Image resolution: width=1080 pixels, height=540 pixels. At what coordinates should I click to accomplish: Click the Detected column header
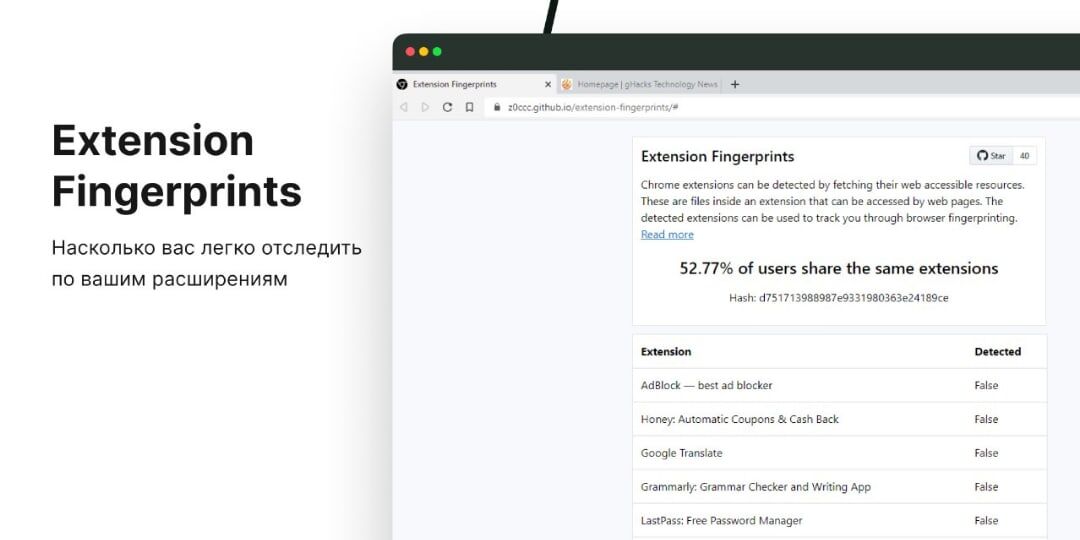997,352
